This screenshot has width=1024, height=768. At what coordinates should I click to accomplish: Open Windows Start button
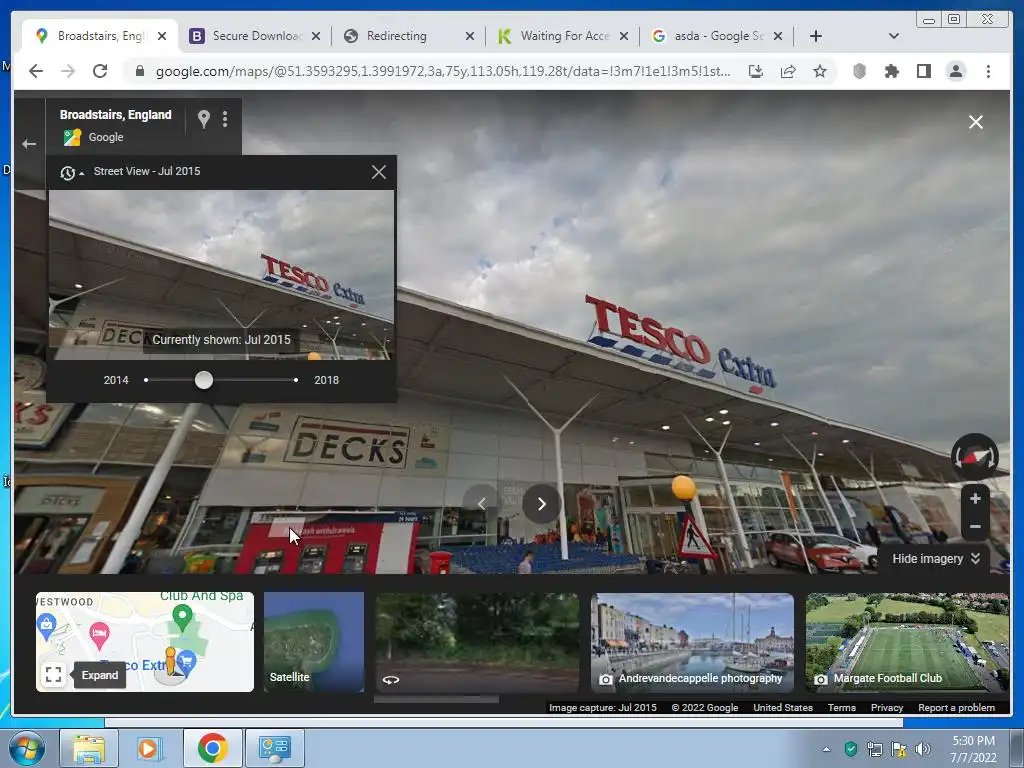click(x=25, y=747)
